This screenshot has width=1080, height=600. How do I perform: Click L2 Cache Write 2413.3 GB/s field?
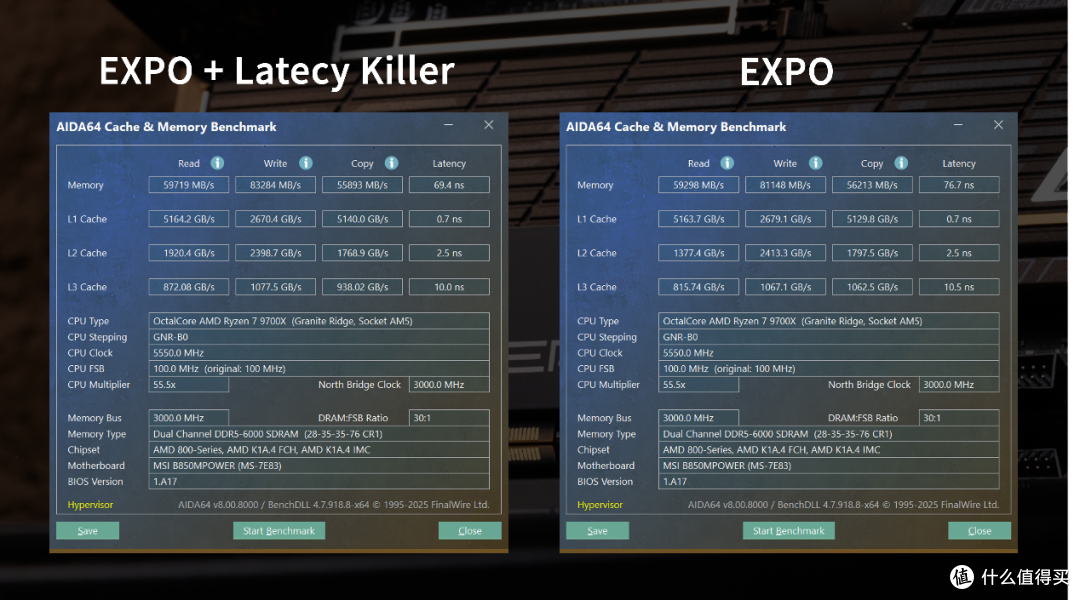(785, 253)
